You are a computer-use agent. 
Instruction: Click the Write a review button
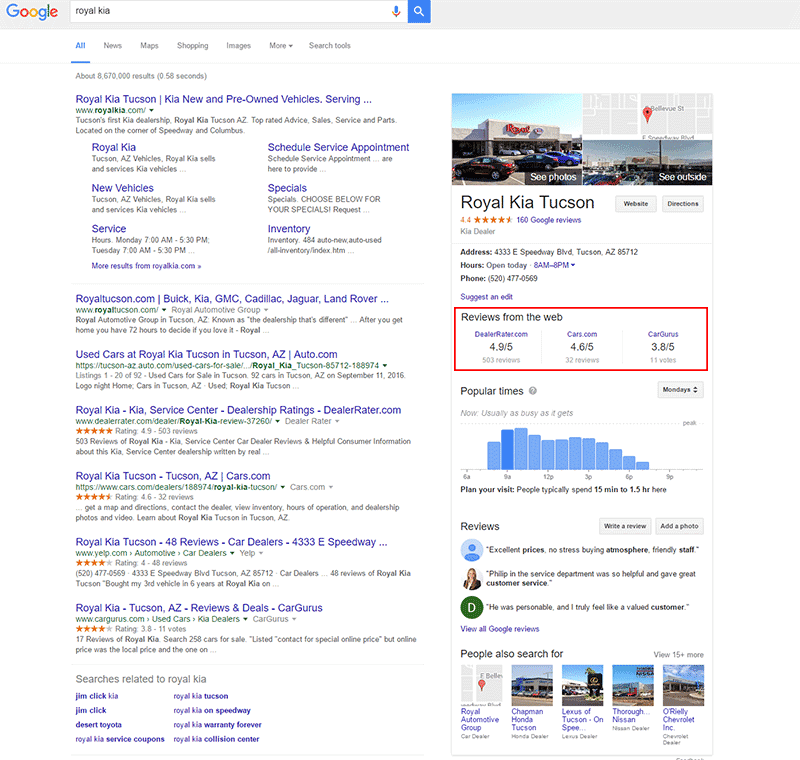[x=625, y=526]
